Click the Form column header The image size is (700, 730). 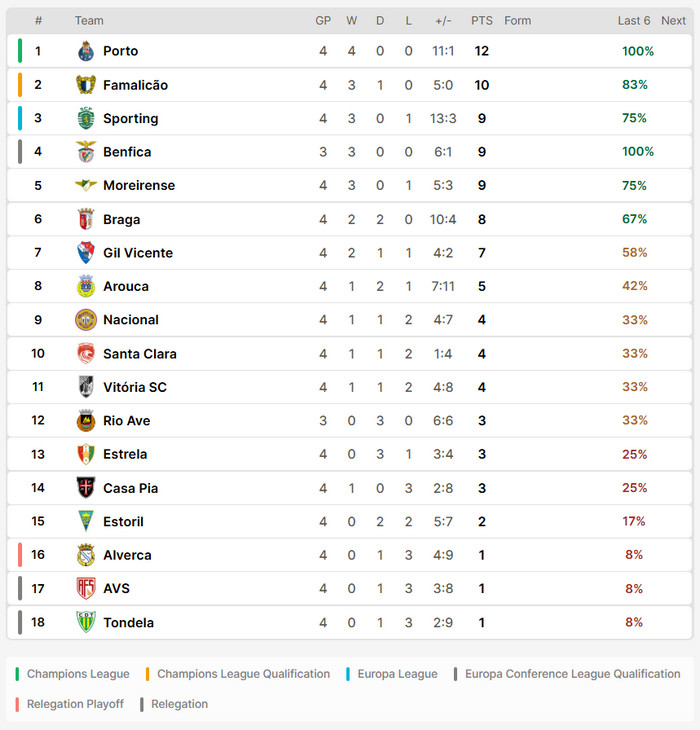518,21
